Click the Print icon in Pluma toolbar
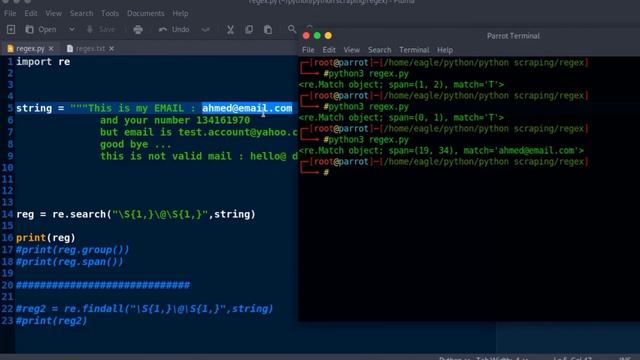This screenshot has width=640, height=360. click(138, 29)
